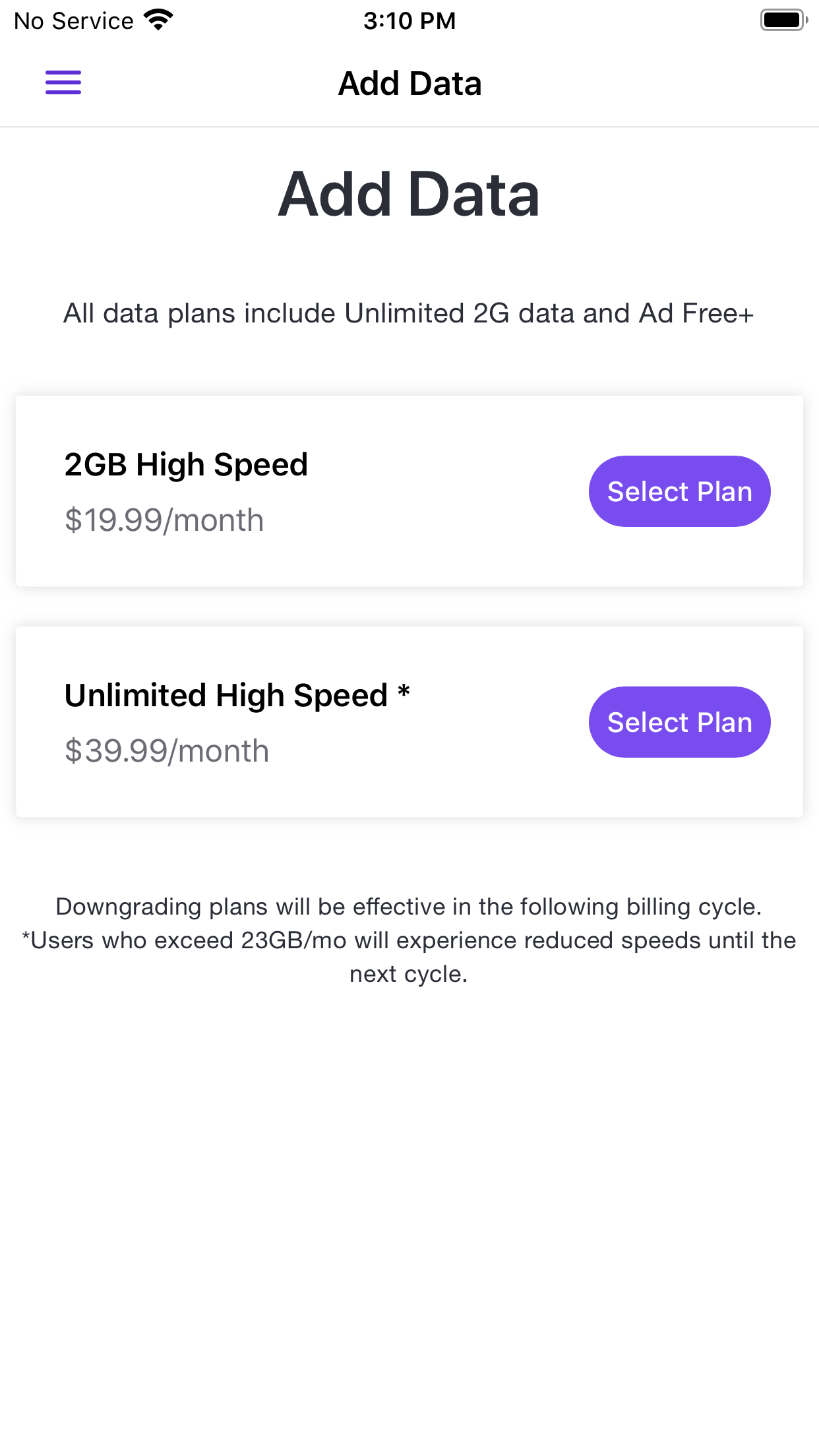Viewport: 819px width, 1456px height.
Task: Tap the 23GB/mo reduced speeds footnote
Action: tap(409, 941)
